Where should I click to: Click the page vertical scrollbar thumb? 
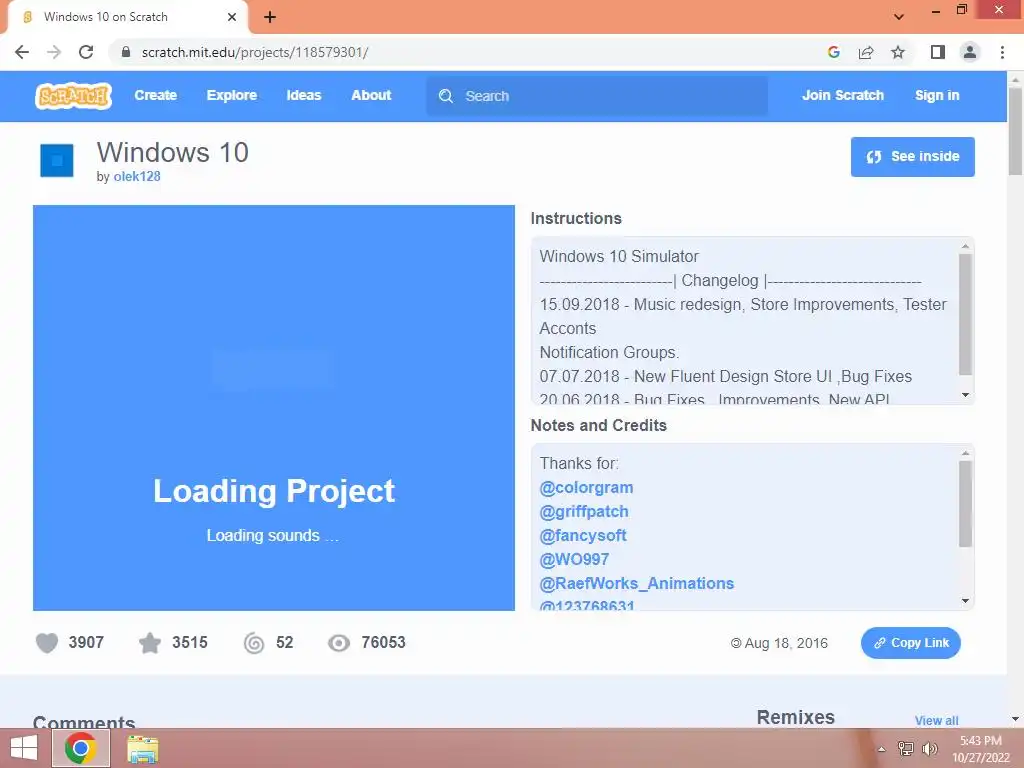tap(1015, 131)
